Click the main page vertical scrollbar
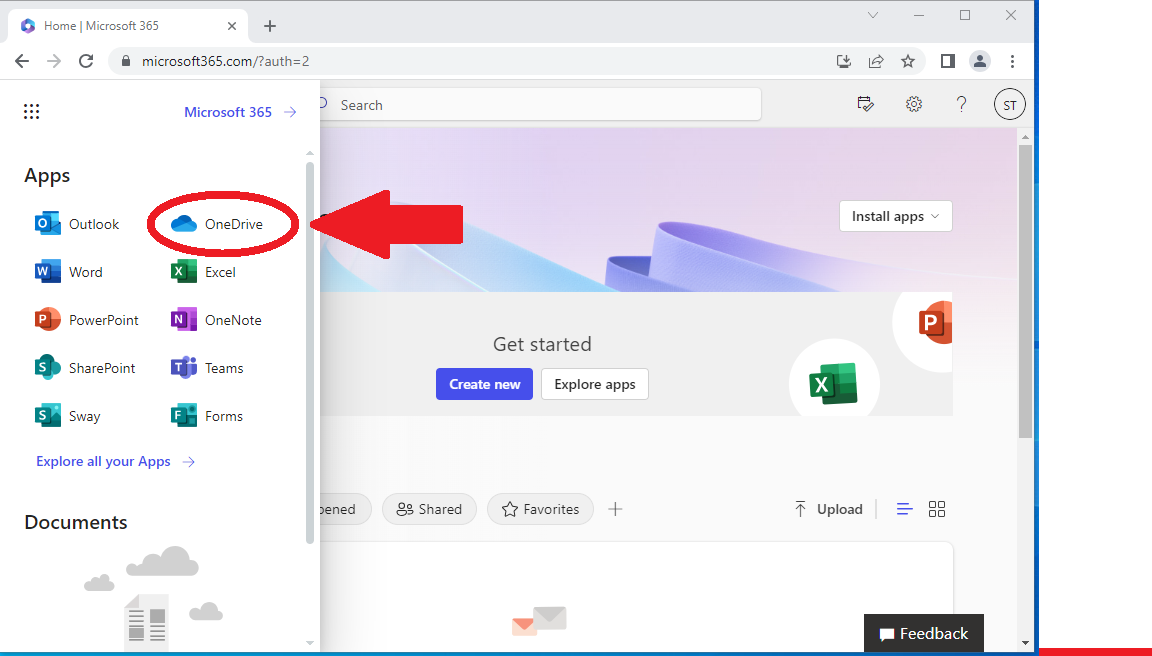The image size is (1152, 656). (1025, 292)
